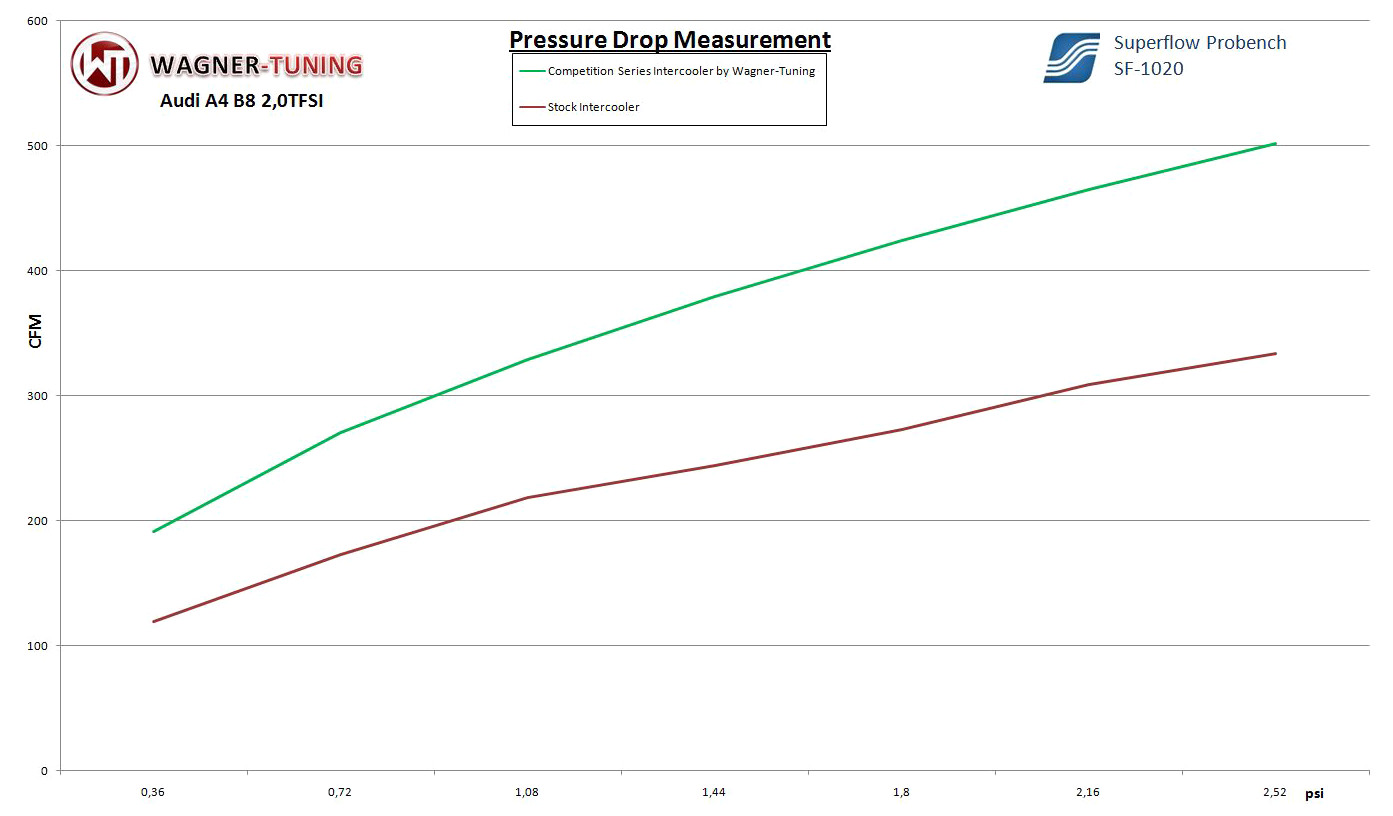1393x816 pixels.
Task: Select the 'Competition Series Intercooler by Wagner-Tuning' legend entry
Action: [667, 71]
